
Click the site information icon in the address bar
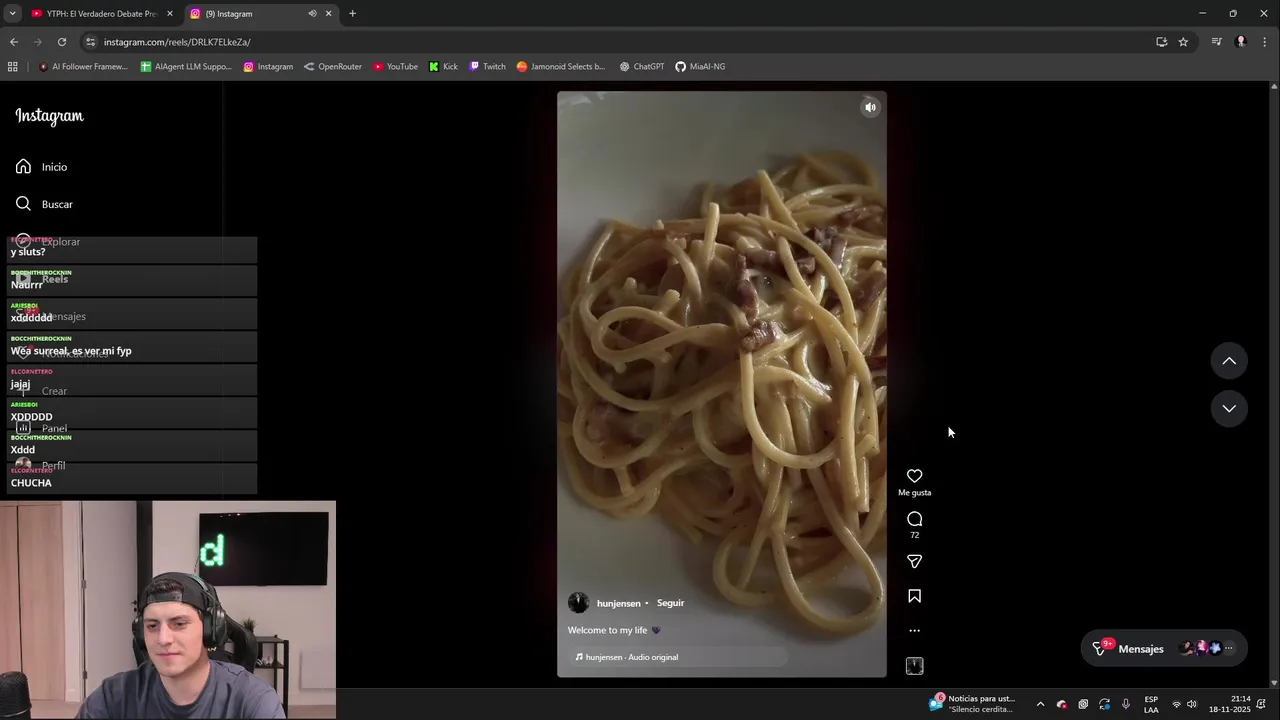point(90,42)
